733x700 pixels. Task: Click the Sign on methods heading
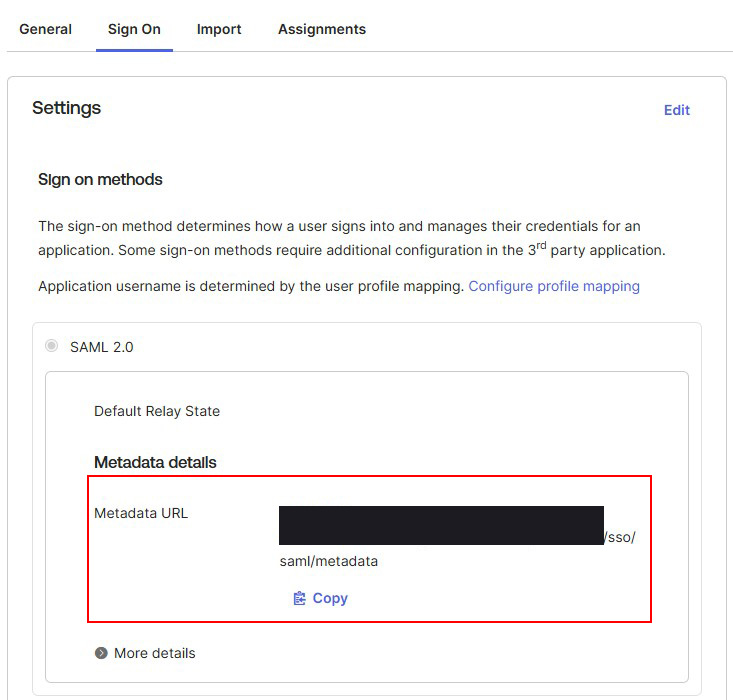(100, 180)
